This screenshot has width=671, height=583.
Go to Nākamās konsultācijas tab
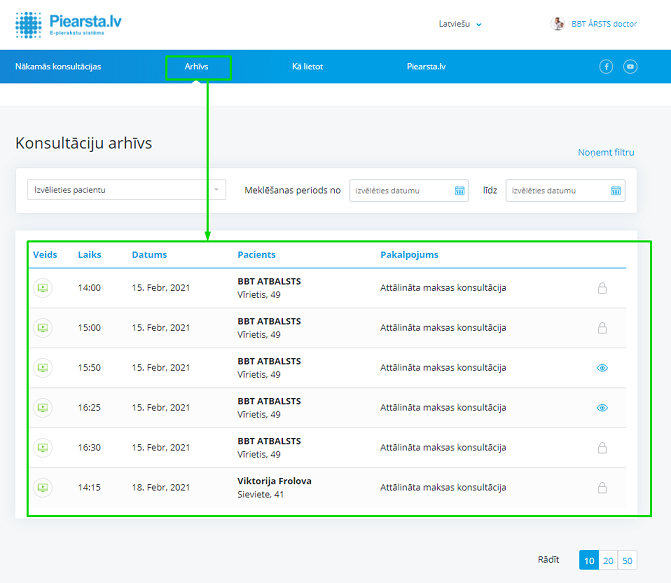pyautogui.click(x=58, y=67)
